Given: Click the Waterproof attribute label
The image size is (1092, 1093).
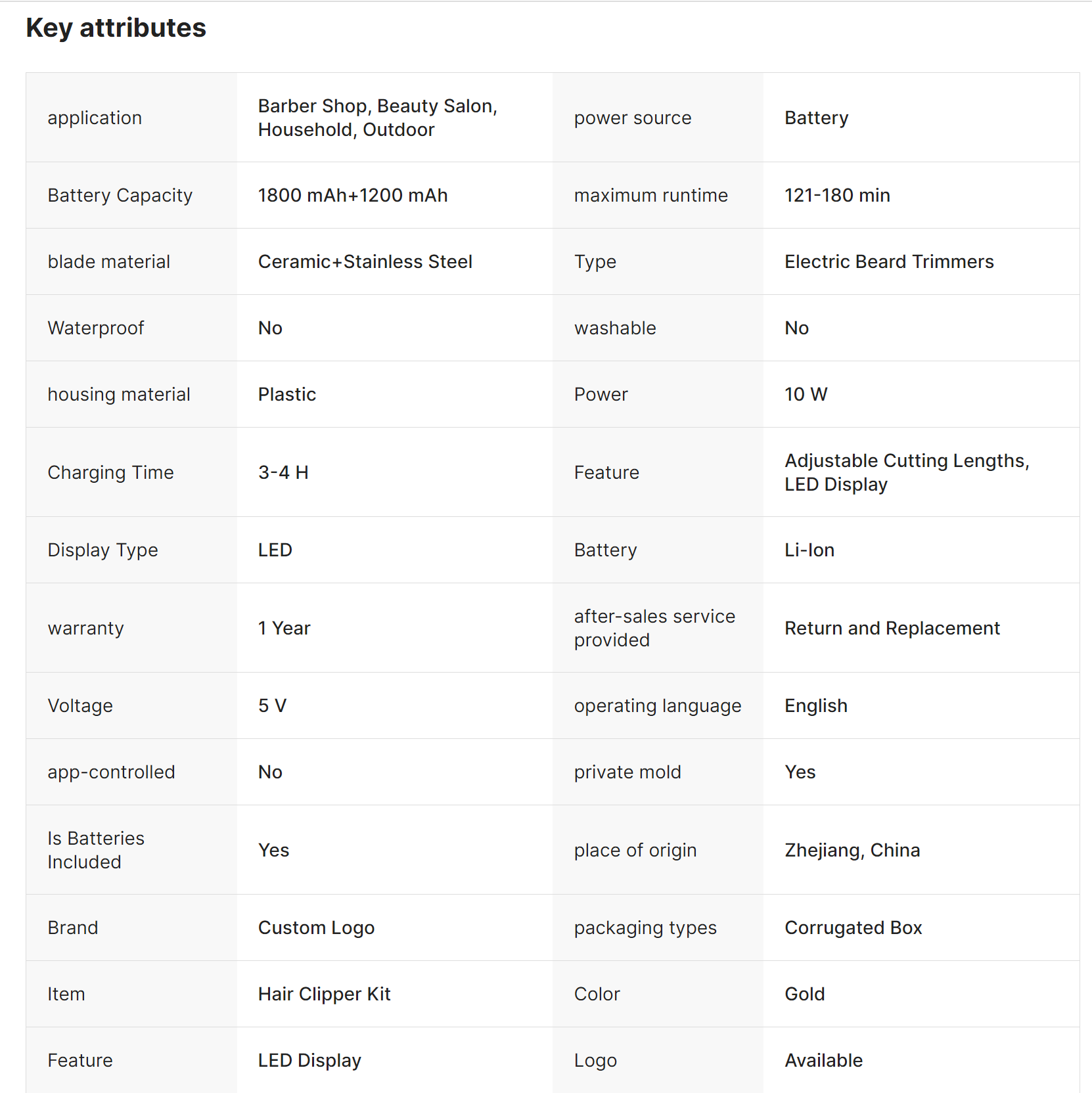Looking at the screenshot, I should click(x=96, y=328).
